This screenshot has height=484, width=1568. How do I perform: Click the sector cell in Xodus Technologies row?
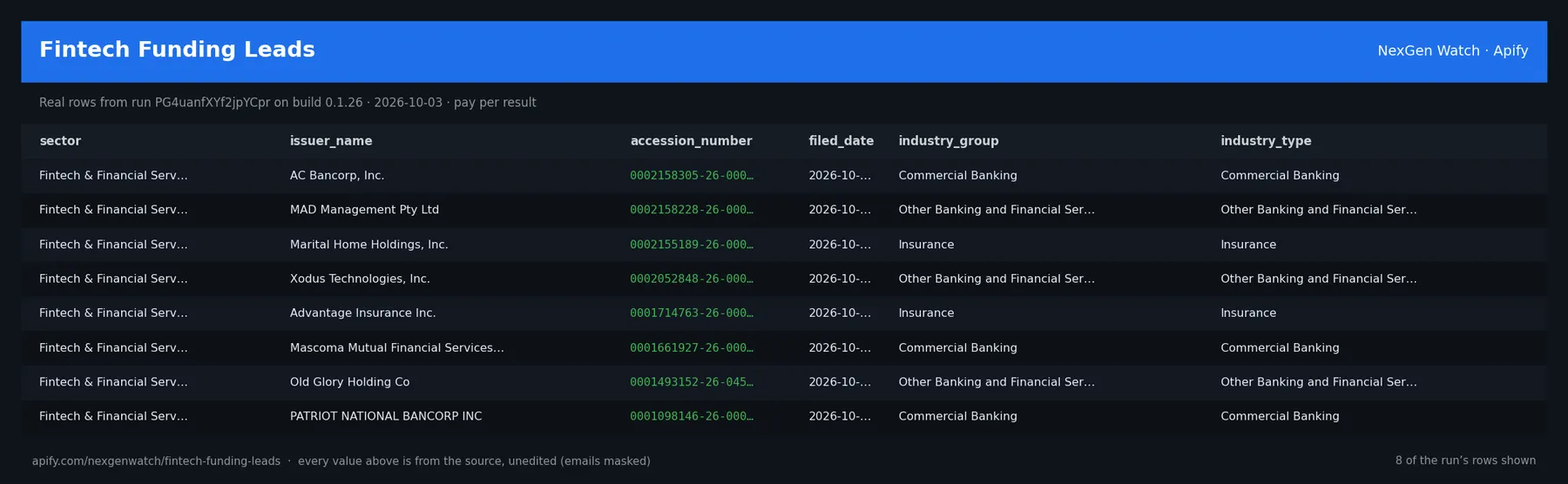(113, 279)
